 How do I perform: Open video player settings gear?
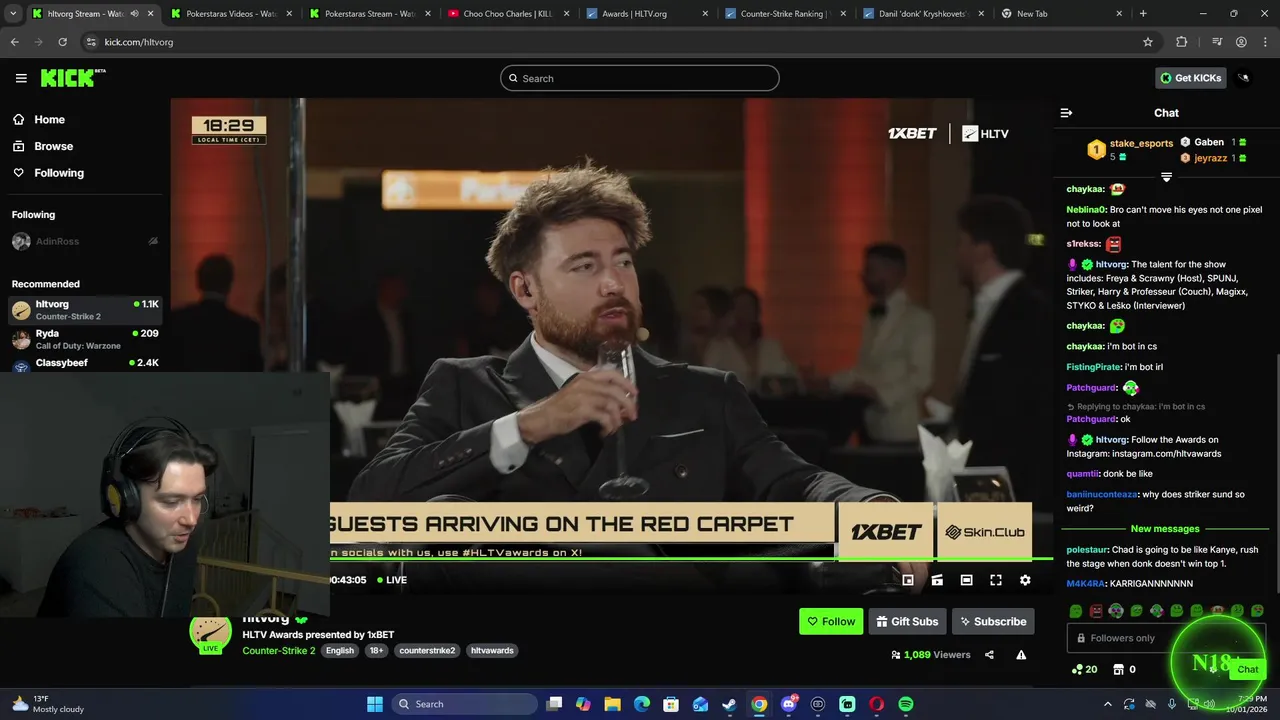tap(1025, 580)
